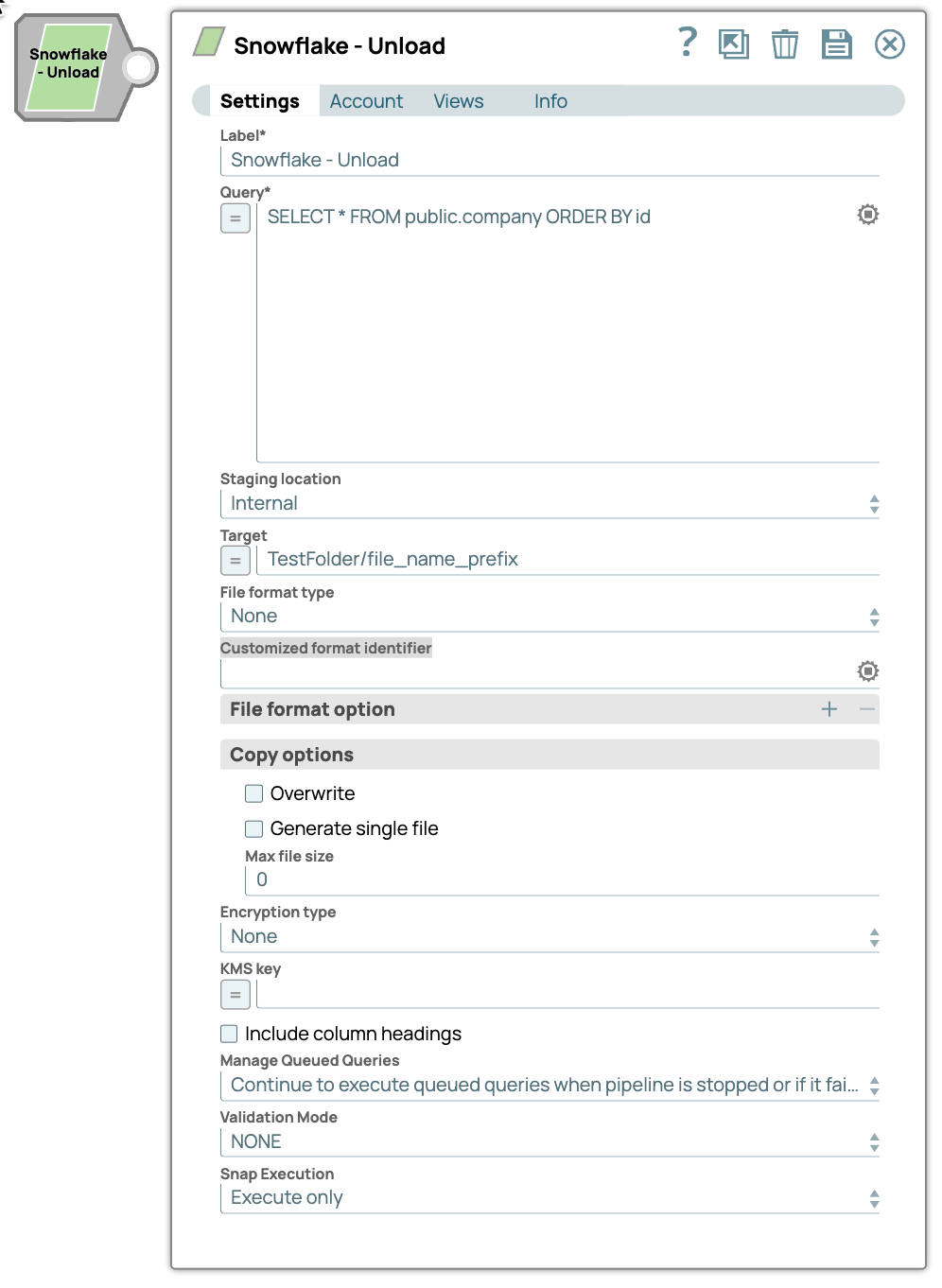Add a File format option row
This screenshot has height=1288, width=942.
pos(829,708)
